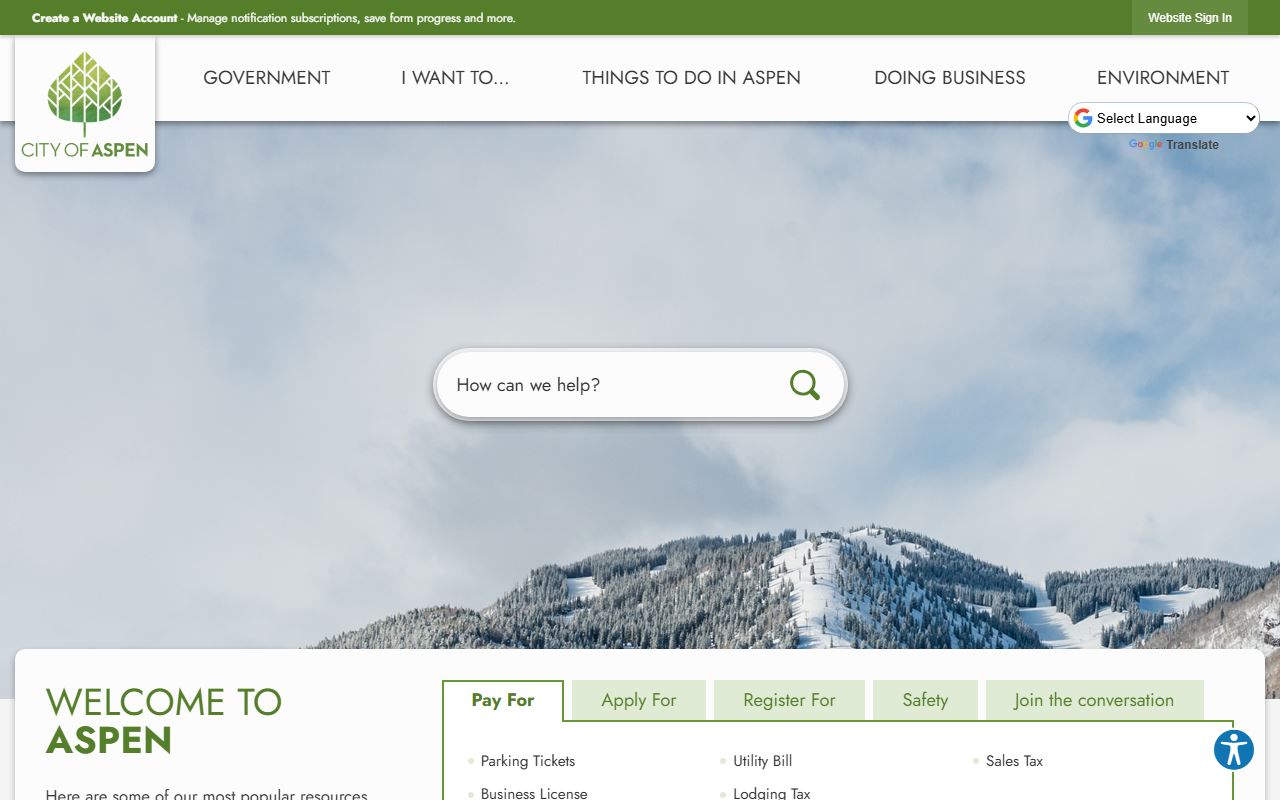The width and height of the screenshot is (1280, 800).
Task: Open the I Want To... menu
Action: [455, 78]
